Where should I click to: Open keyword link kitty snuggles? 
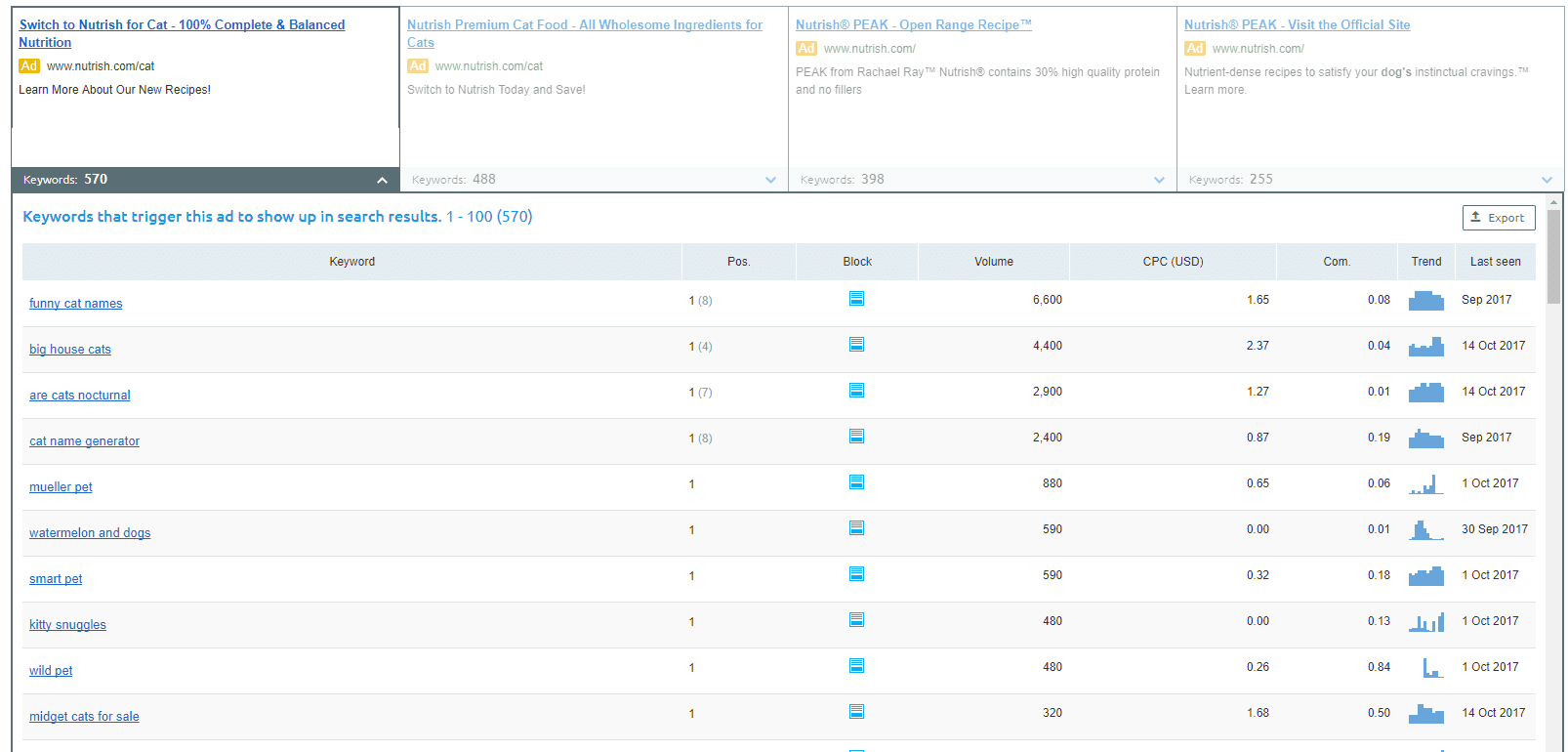click(x=67, y=625)
